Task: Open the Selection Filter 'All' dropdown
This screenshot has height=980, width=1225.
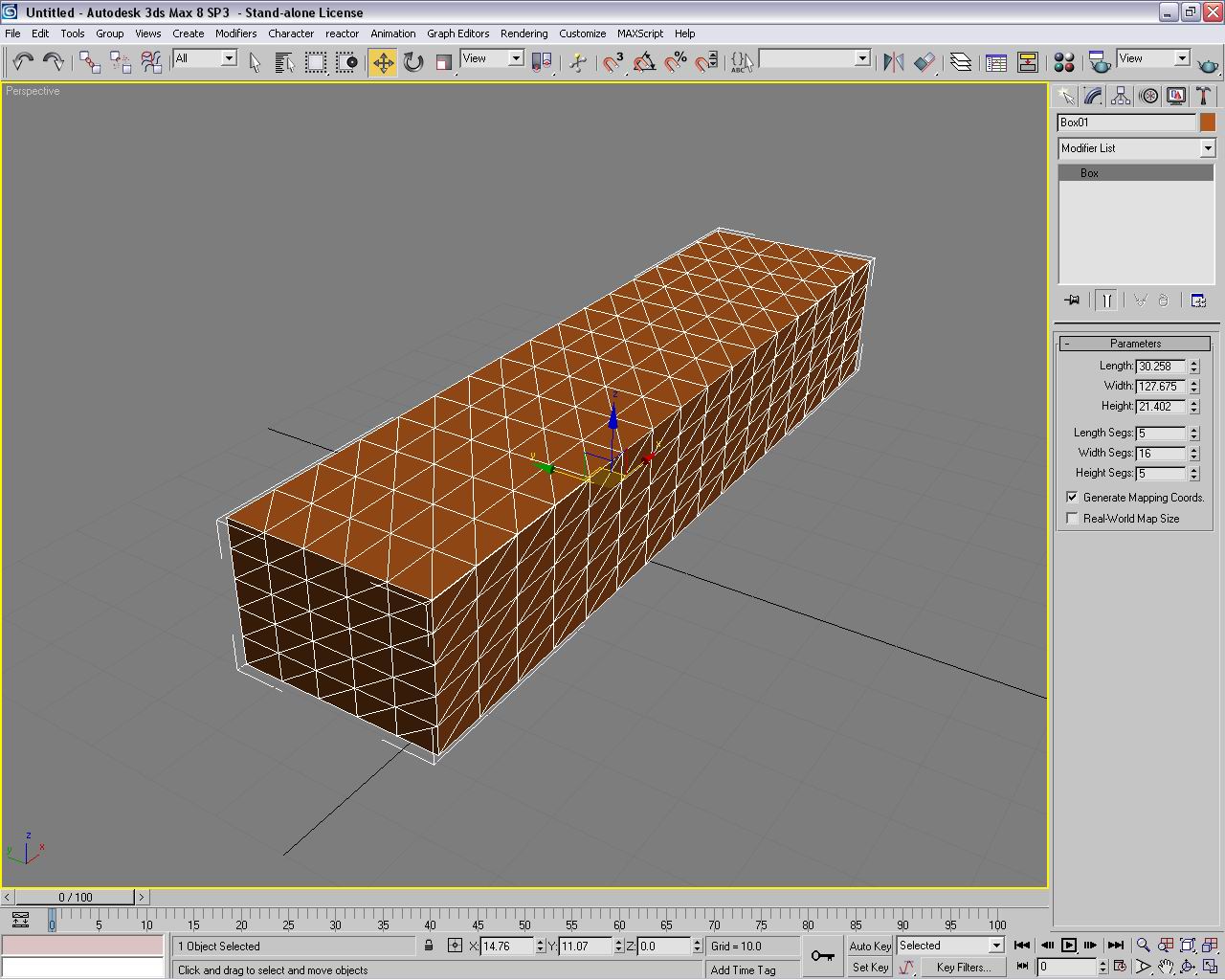Action: coord(229,58)
